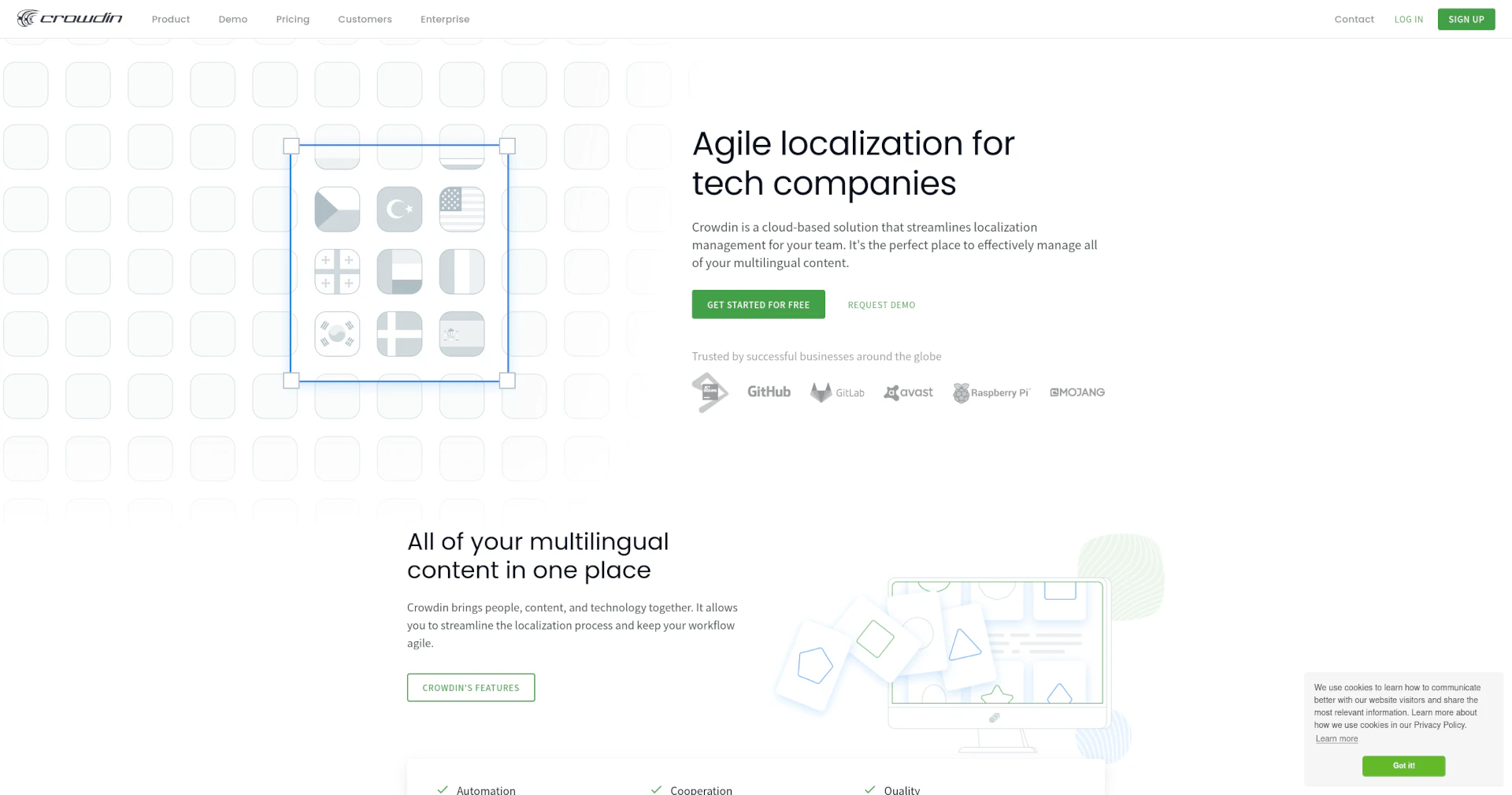
Task: Click the Request Demo link
Action: coord(881,305)
